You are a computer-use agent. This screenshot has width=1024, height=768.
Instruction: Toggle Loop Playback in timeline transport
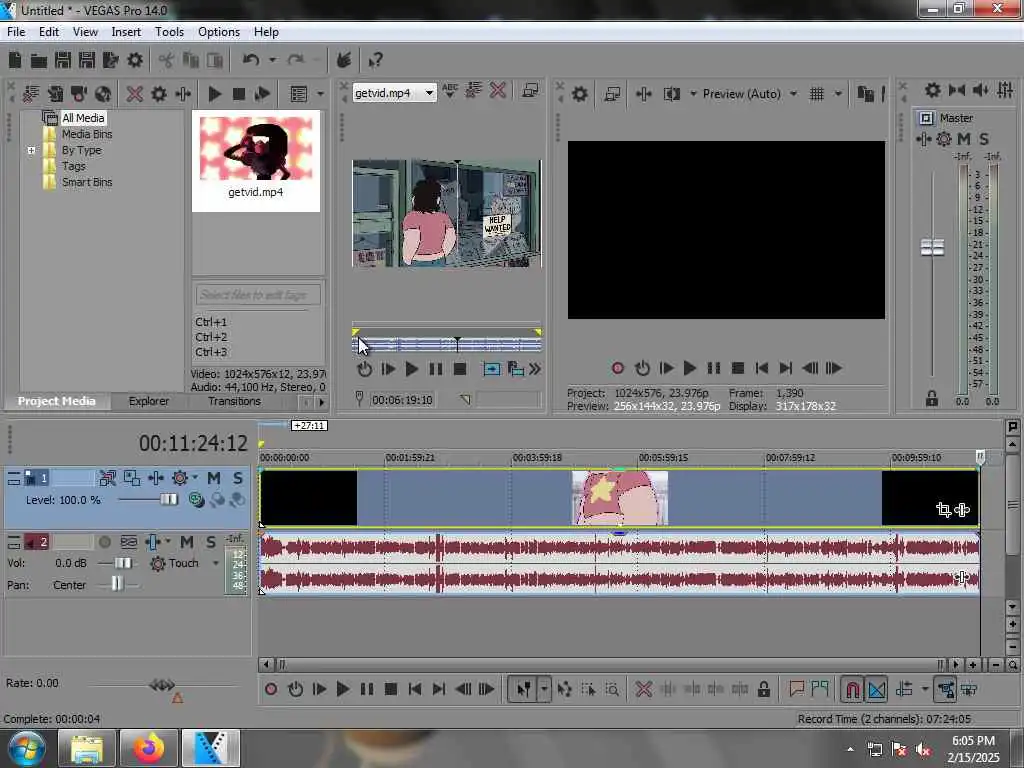[x=295, y=689]
